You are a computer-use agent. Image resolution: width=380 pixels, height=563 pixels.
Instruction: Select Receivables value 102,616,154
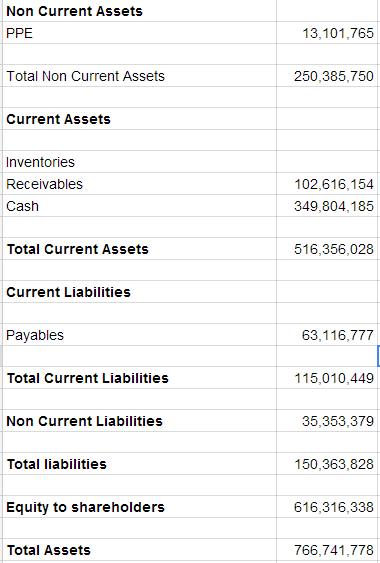tap(334, 184)
